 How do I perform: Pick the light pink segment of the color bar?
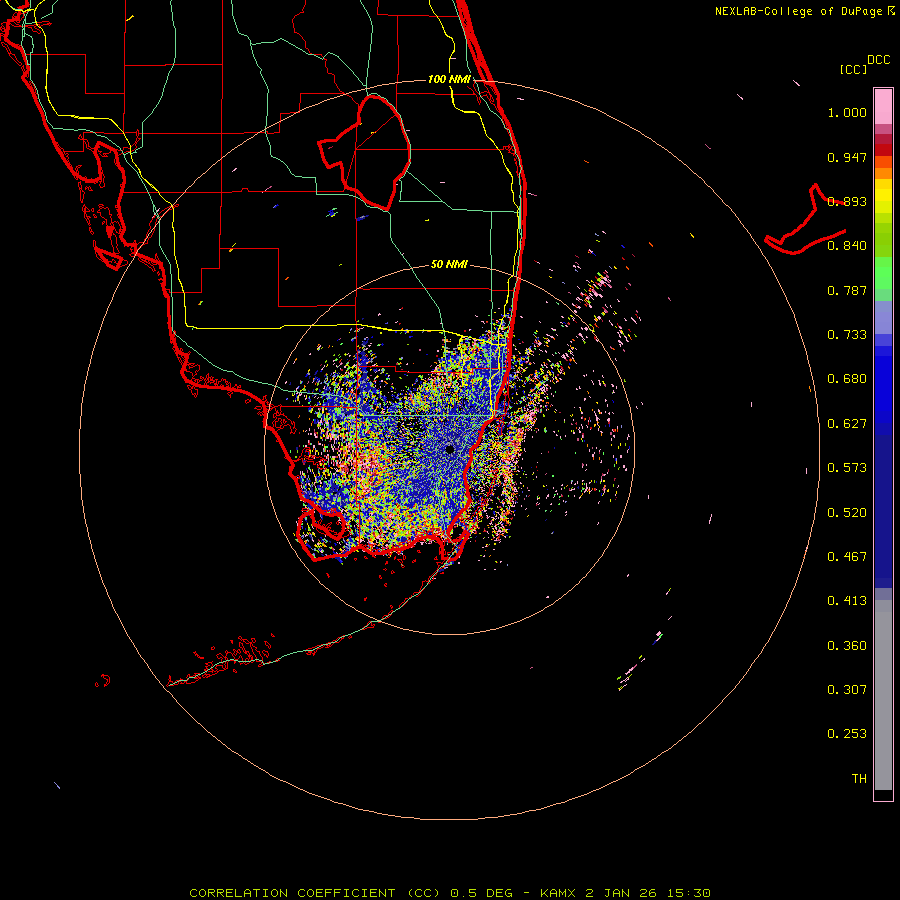(883, 107)
